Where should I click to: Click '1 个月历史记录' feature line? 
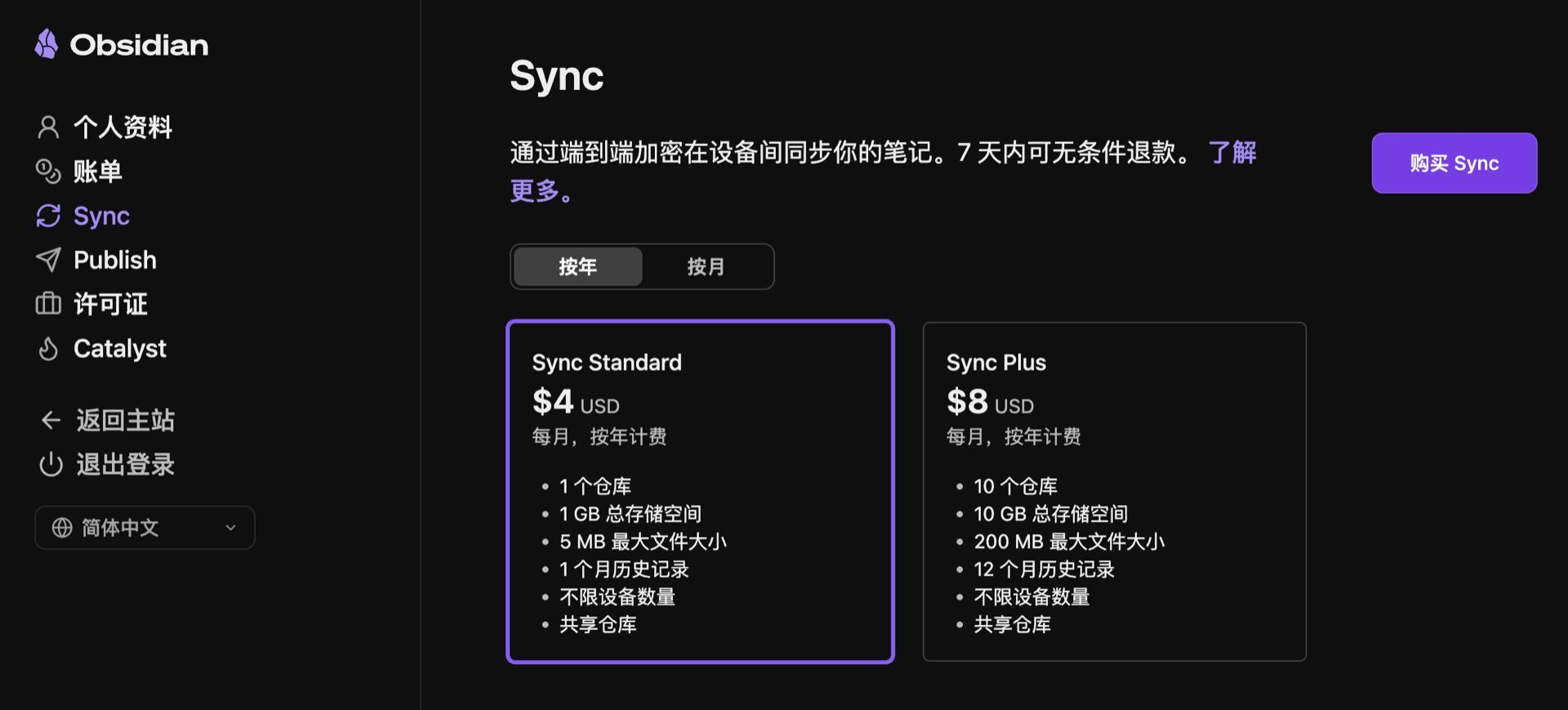pyautogui.click(x=624, y=569)
